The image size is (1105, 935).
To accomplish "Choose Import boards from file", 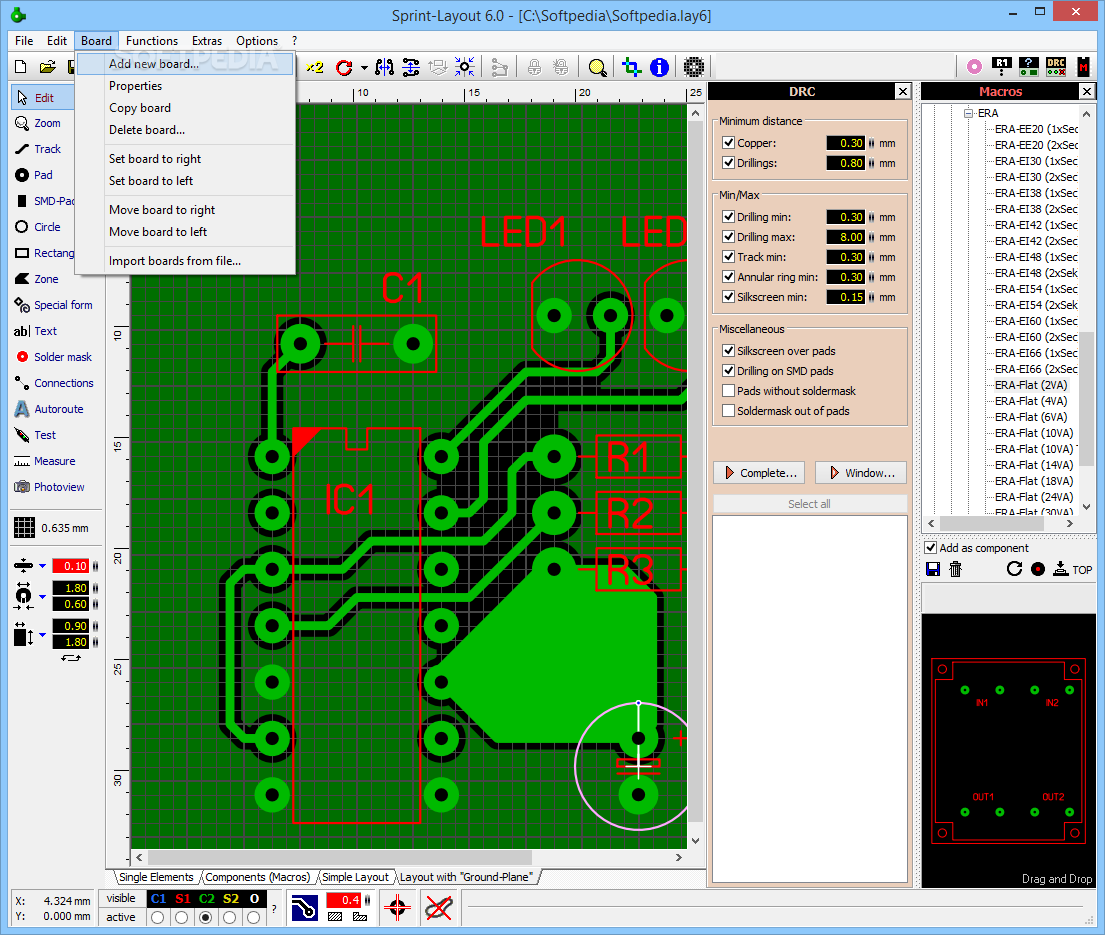I will click(x=185, y=261).
